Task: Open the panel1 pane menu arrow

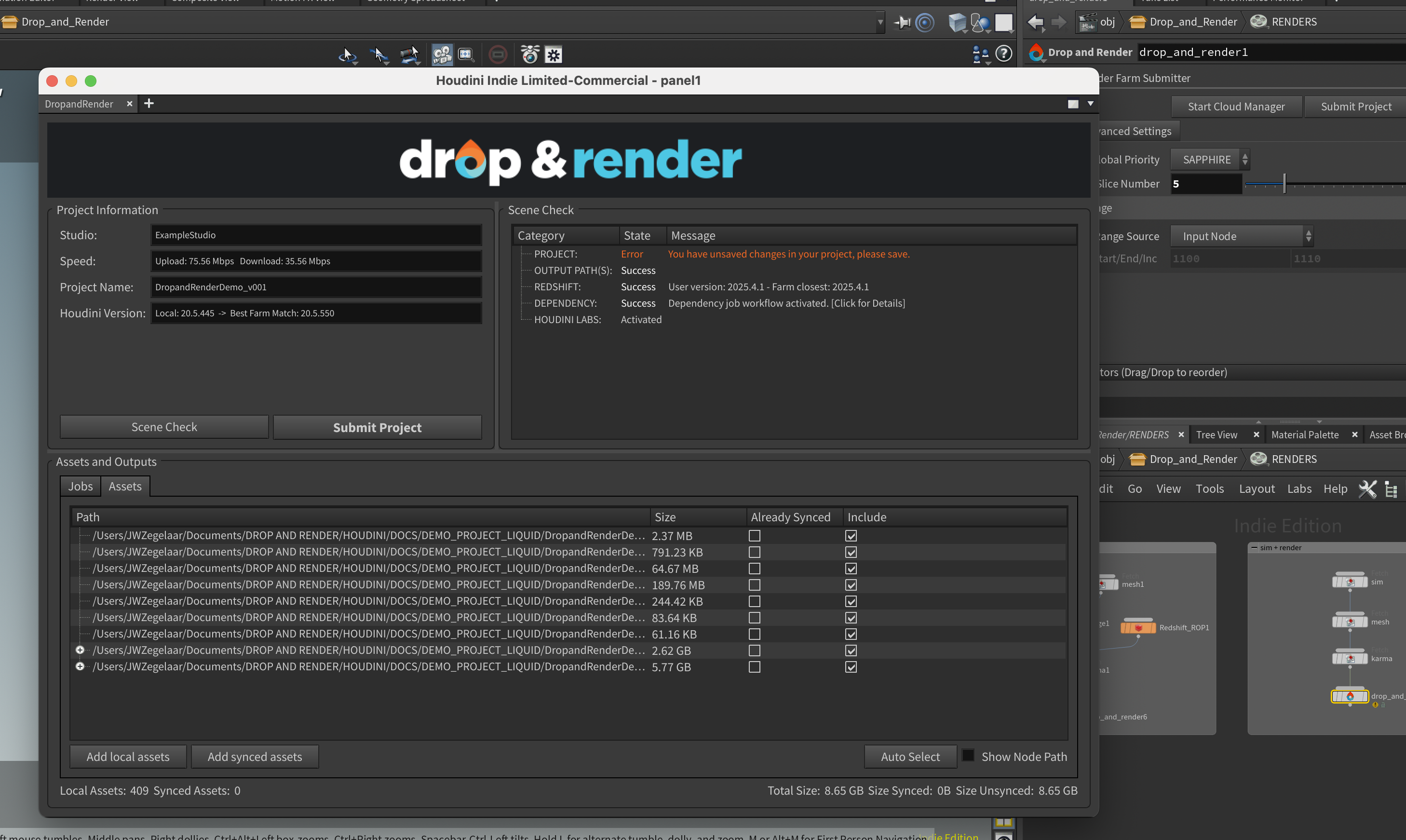Action: [x=1090, y=104]
